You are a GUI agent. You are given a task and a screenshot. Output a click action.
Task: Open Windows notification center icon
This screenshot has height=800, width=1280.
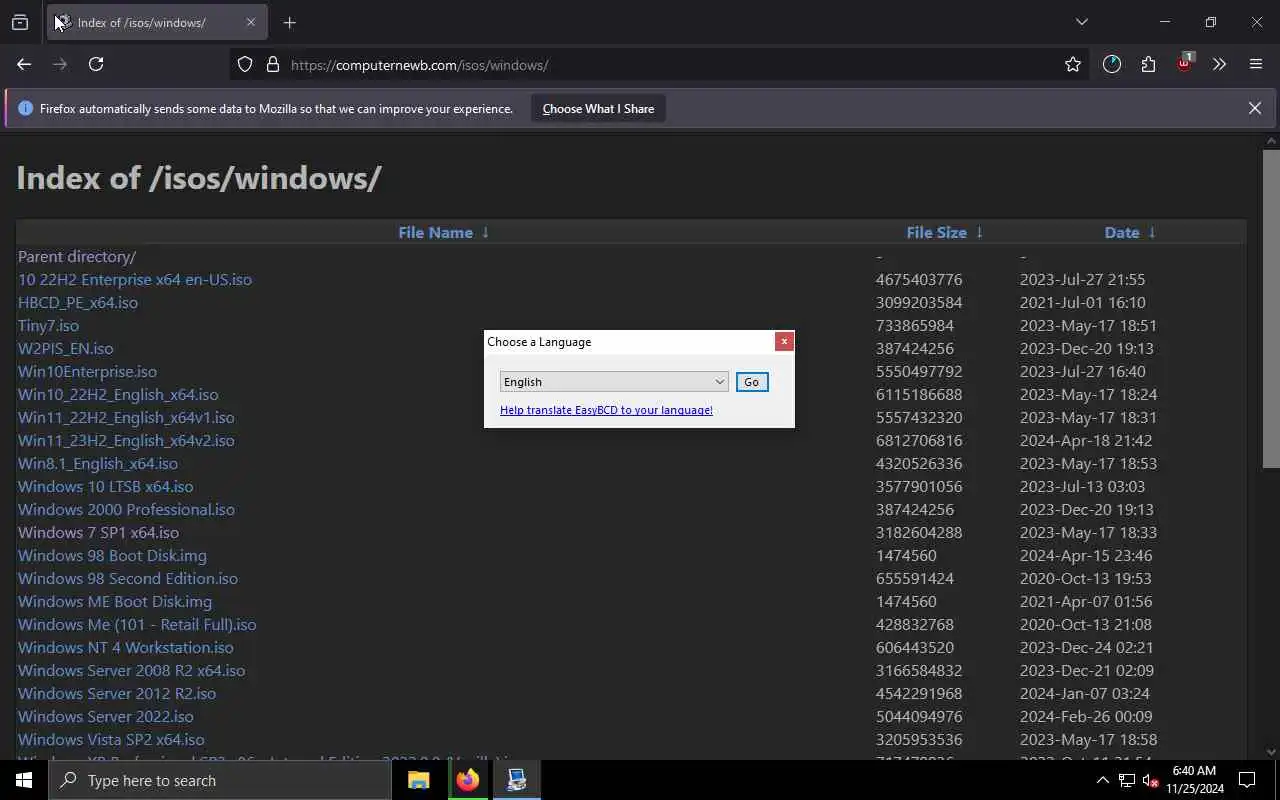click(1247, 780)
